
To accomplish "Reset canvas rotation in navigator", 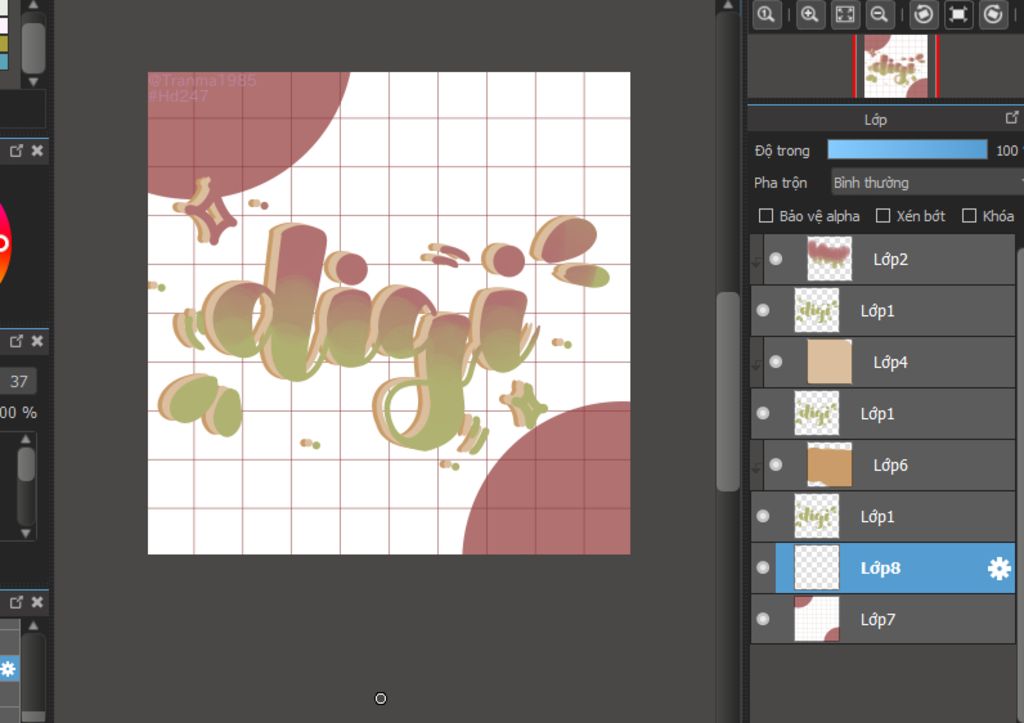I will 957,14.
